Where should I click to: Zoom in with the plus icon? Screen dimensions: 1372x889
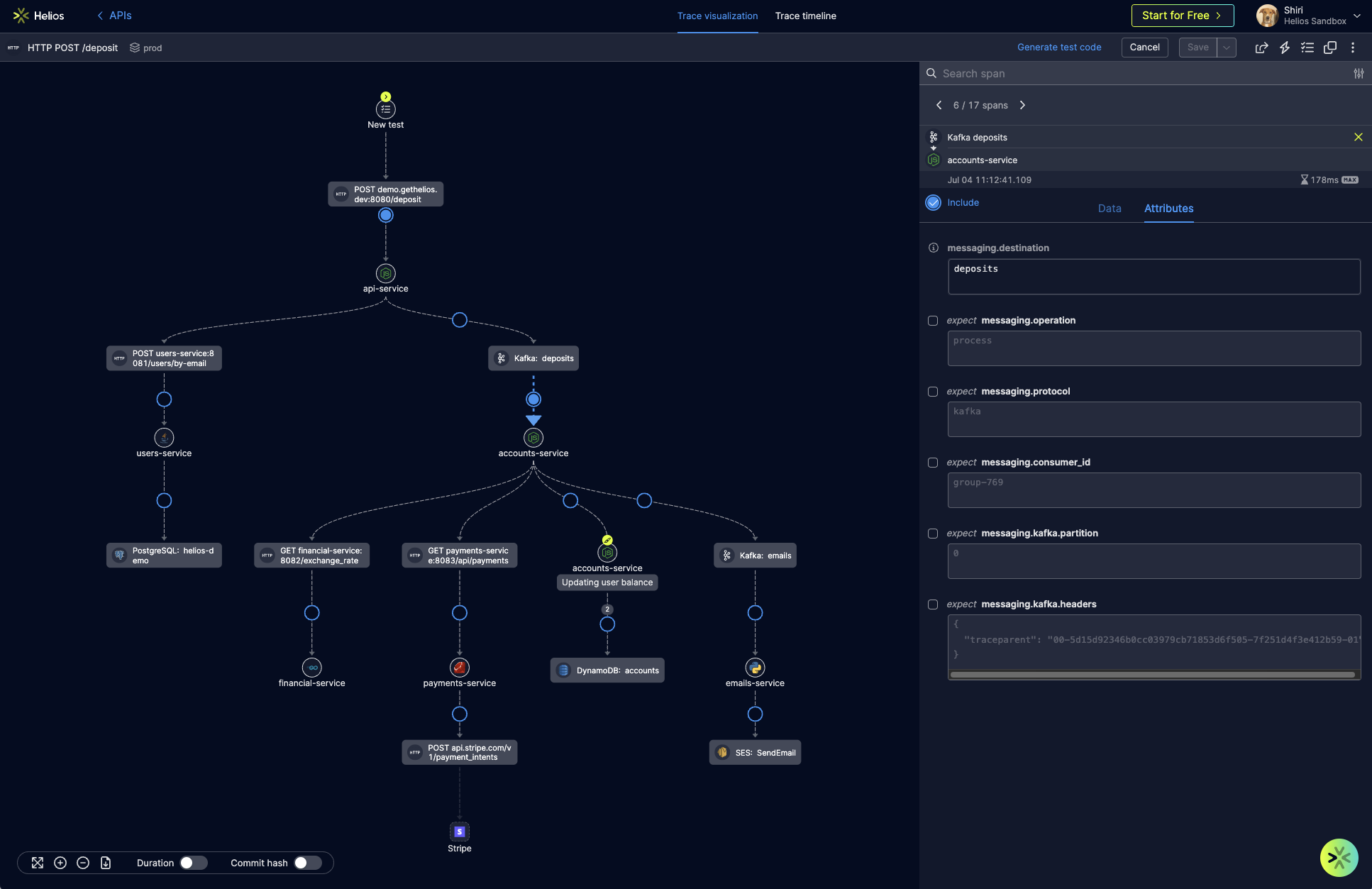point(60,863)
